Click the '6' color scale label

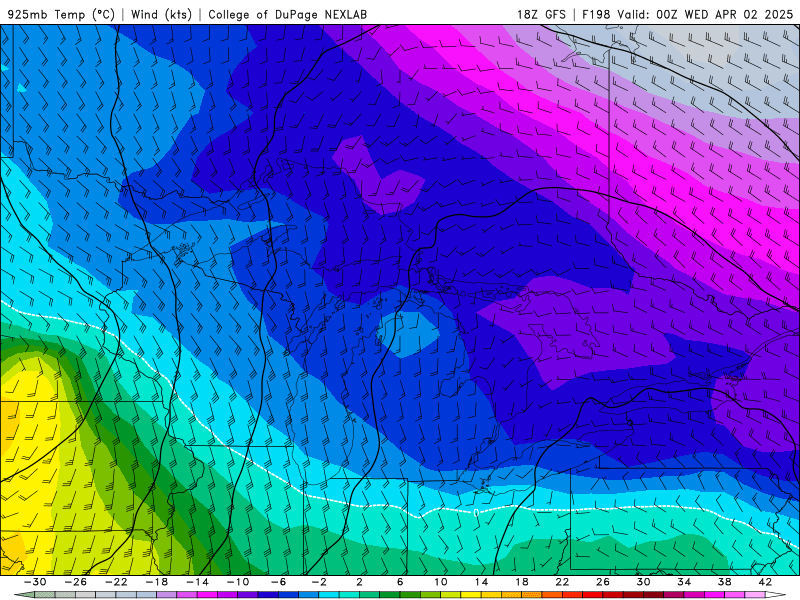[x=400, y=582]
